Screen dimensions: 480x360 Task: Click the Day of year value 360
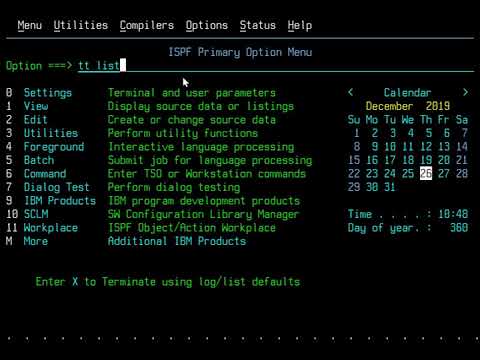click(x=459, y=228)
